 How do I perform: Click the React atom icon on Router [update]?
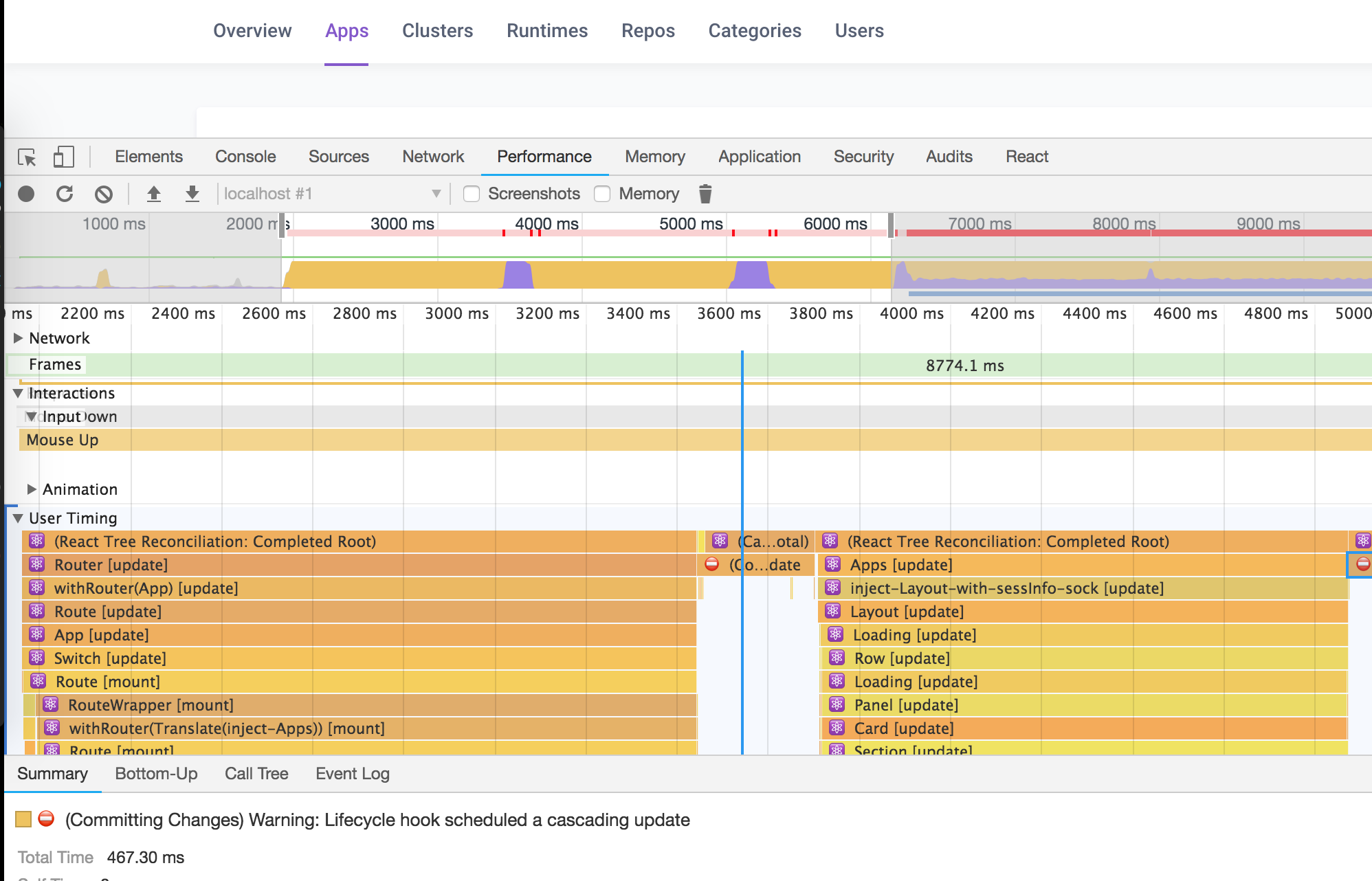[35, 564]
